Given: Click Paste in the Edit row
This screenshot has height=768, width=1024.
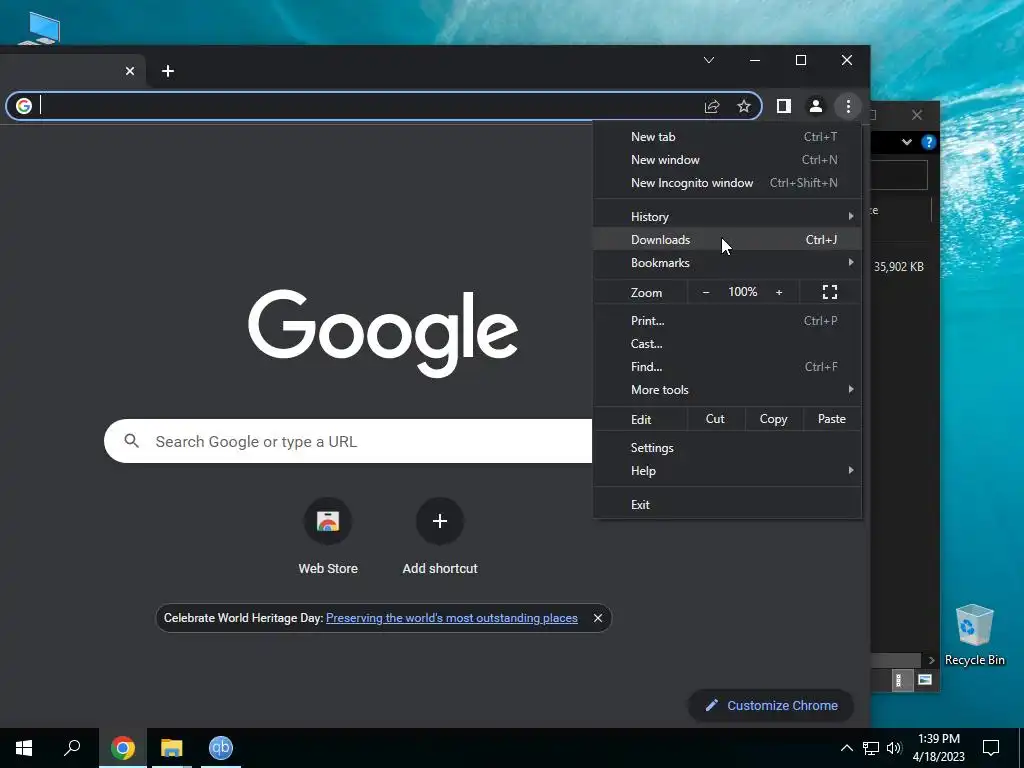Looking at the screenshot, I should (x=831, y=419).
